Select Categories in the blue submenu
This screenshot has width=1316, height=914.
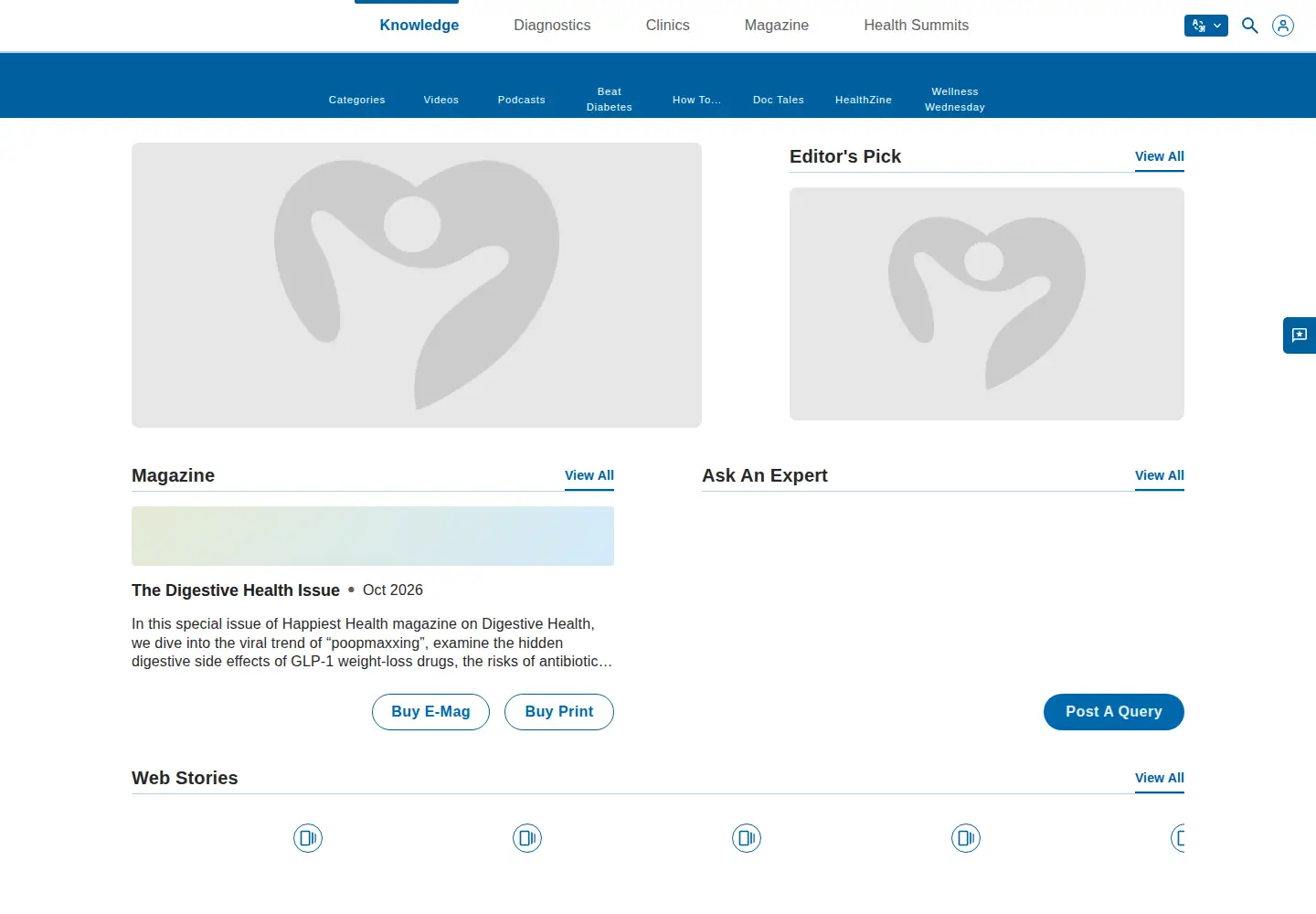click(x=357, y=100)
